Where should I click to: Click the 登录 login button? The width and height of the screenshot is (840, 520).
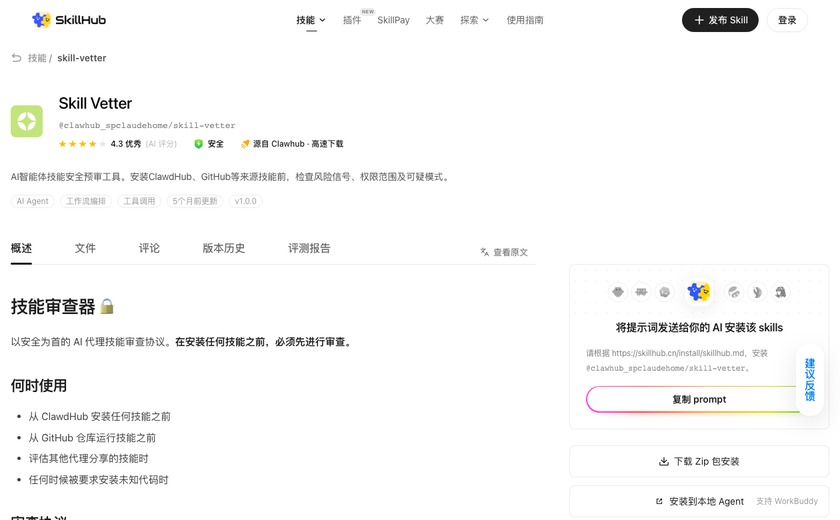point(787,20)
